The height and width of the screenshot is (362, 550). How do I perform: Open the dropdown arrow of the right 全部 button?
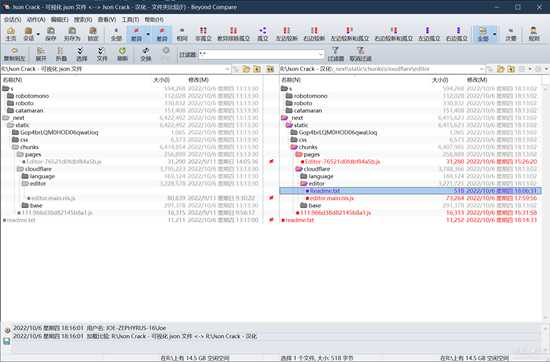coord(494,34)
